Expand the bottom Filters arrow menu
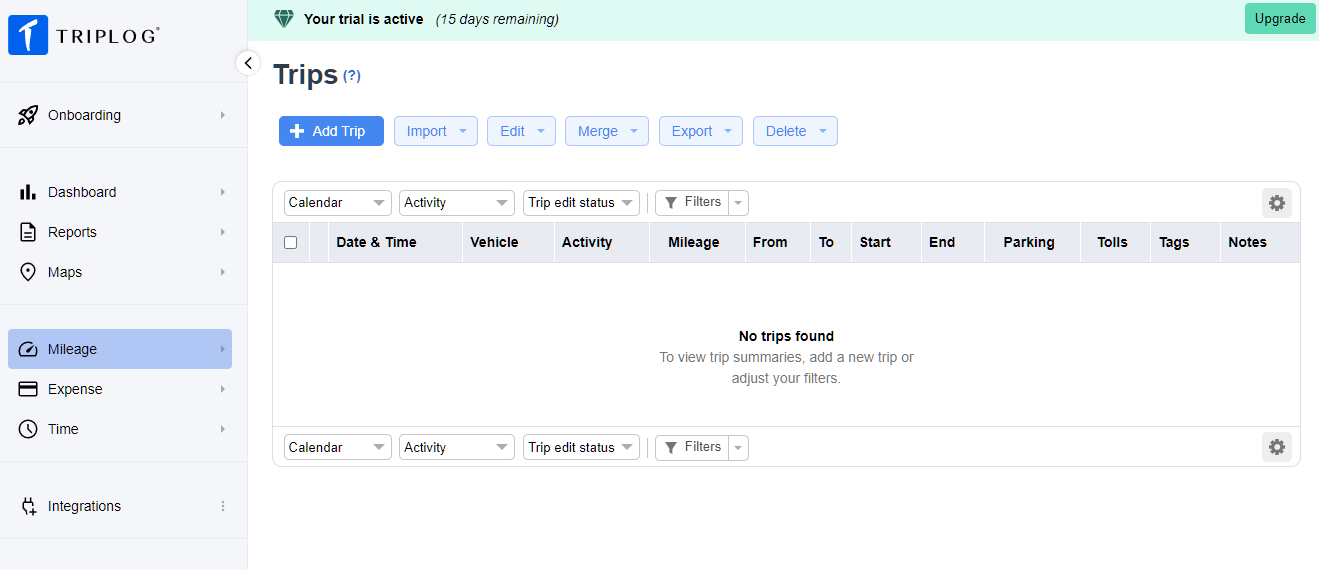This screenshot has height=570, width=1319. [x=739, y=448]
